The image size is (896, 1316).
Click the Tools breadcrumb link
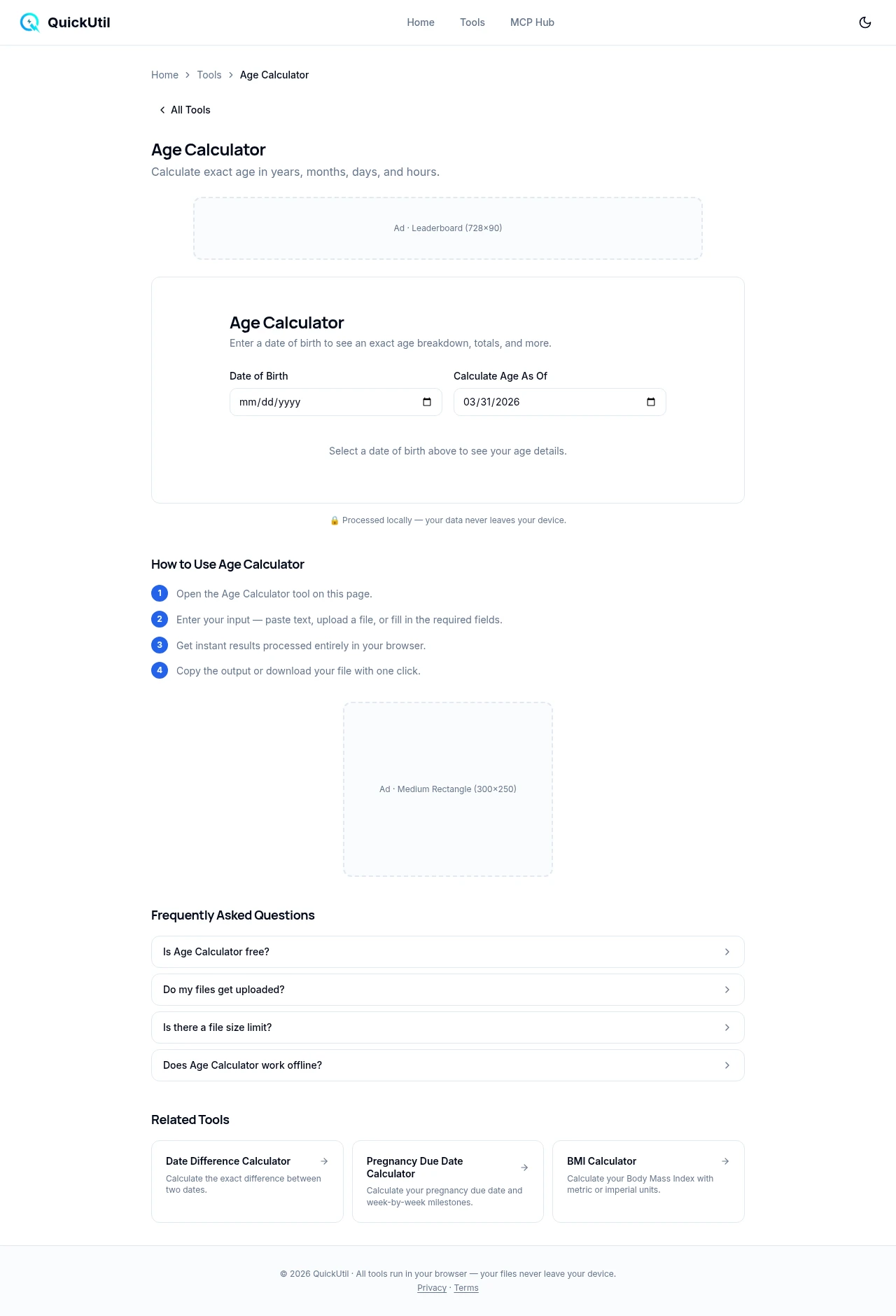[x=209, y=75]
